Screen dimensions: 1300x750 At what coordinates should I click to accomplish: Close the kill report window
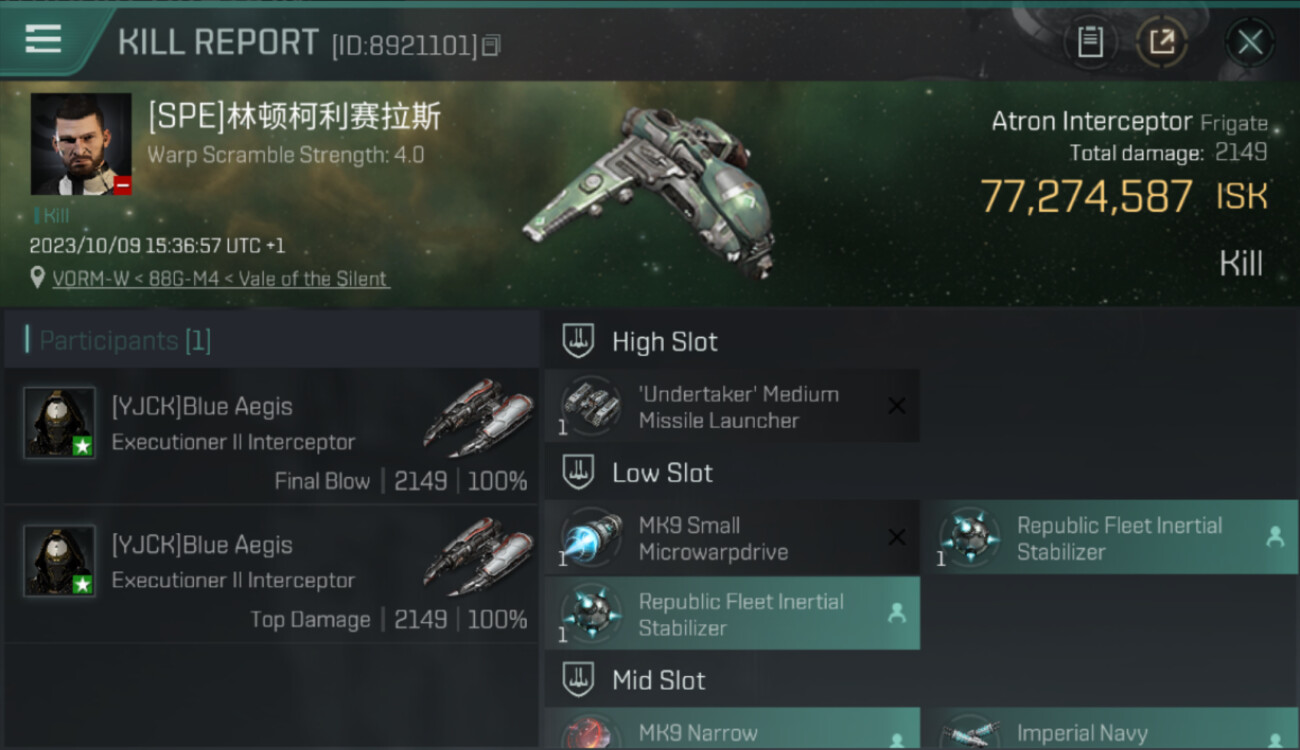click(1249, 42)
